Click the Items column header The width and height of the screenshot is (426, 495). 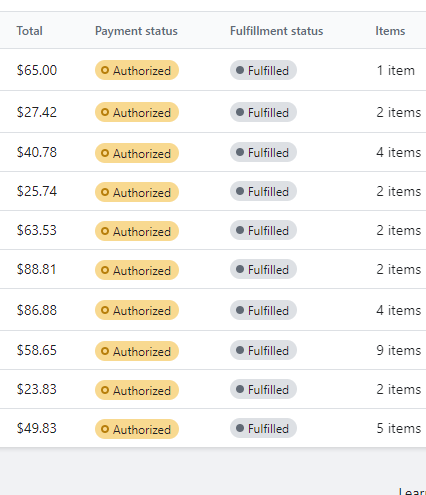point(390,31)
